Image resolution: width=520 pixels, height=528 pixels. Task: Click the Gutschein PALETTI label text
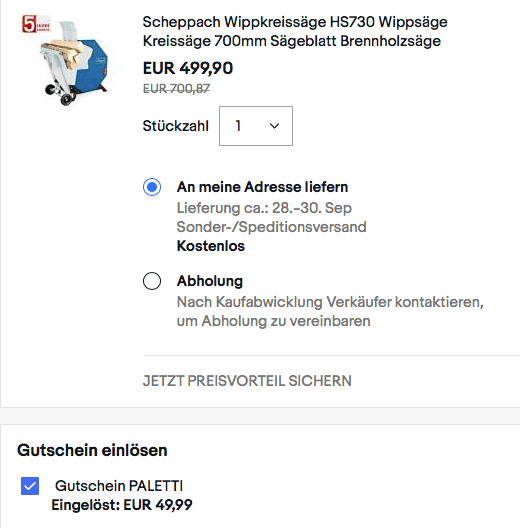[x=119, y=486]
